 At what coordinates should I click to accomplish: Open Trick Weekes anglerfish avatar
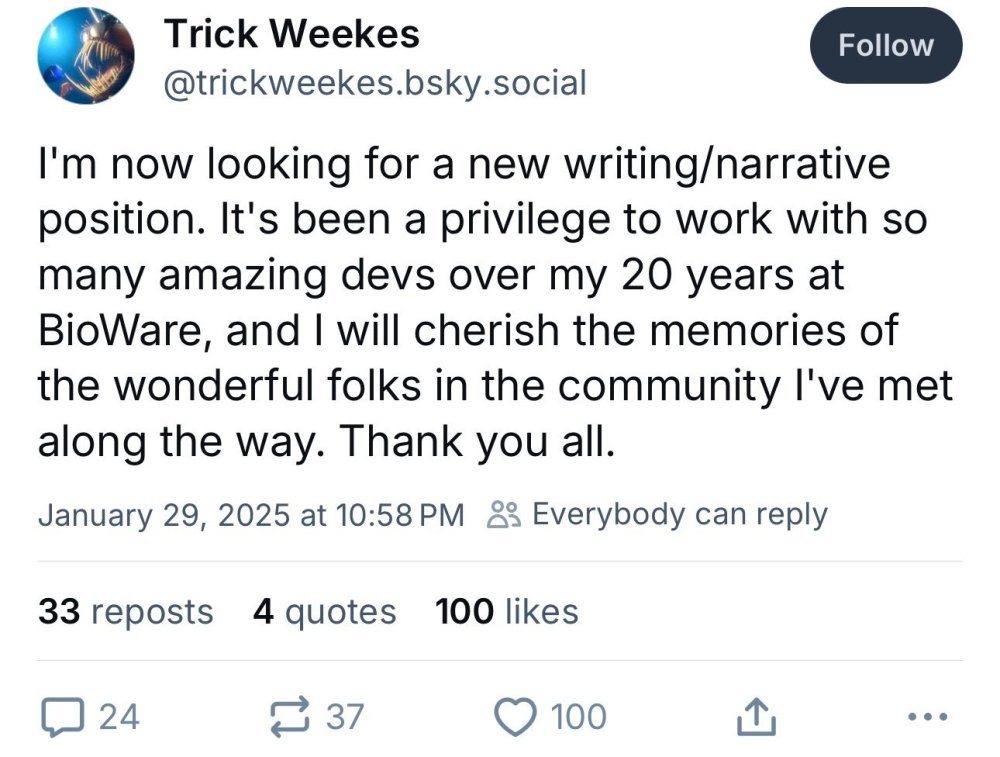coord(86,56)
